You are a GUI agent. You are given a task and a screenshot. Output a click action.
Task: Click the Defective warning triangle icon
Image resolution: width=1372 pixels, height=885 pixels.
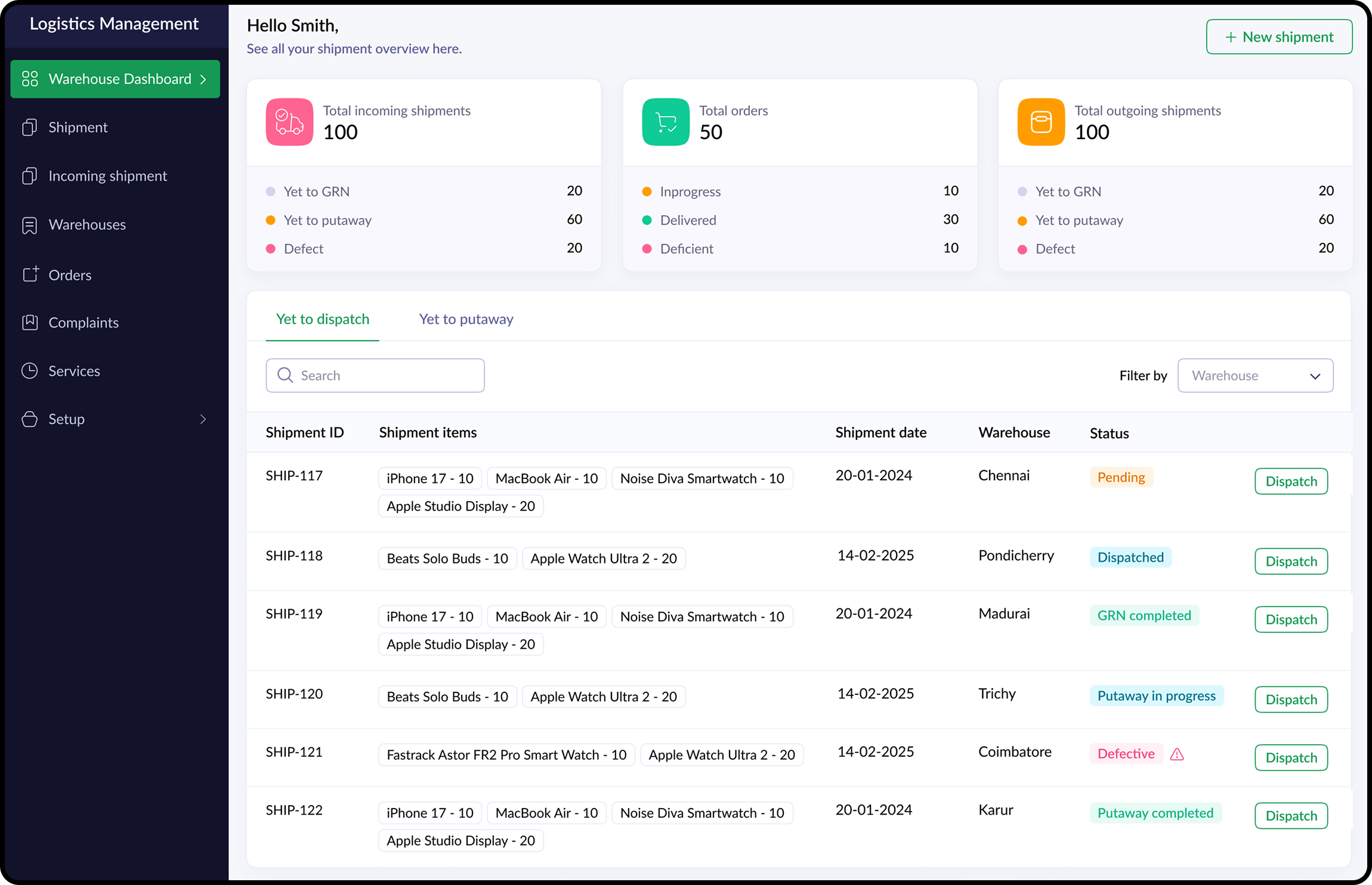pyautogui.click(x=1177, y=754)
